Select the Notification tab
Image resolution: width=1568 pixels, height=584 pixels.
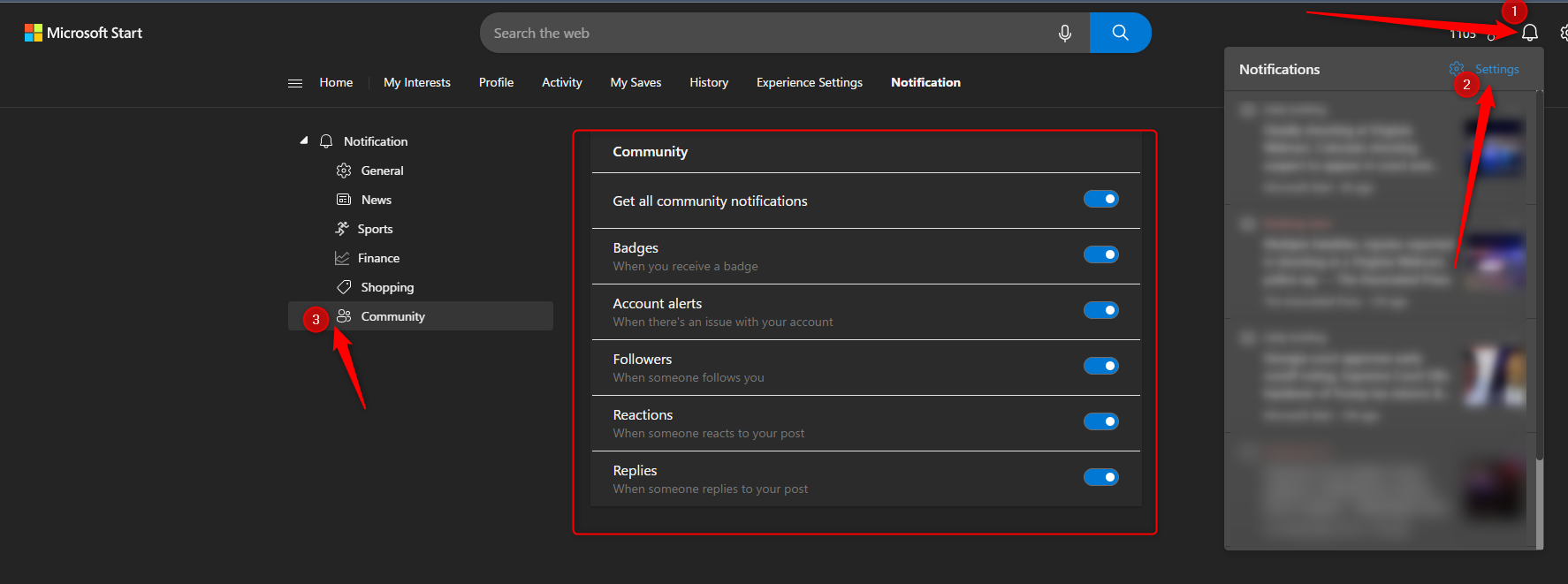click(925, 82)
